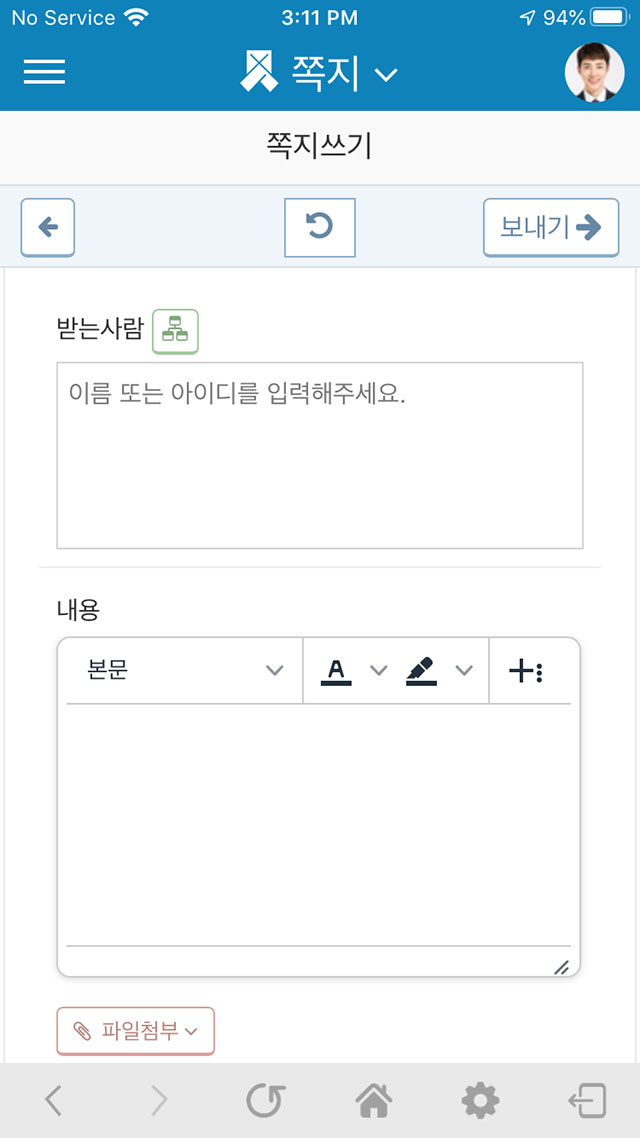Reload page from bottom bar
Screen dimensions: 640x1138
pyautogui.click(x=266, y=1101)
